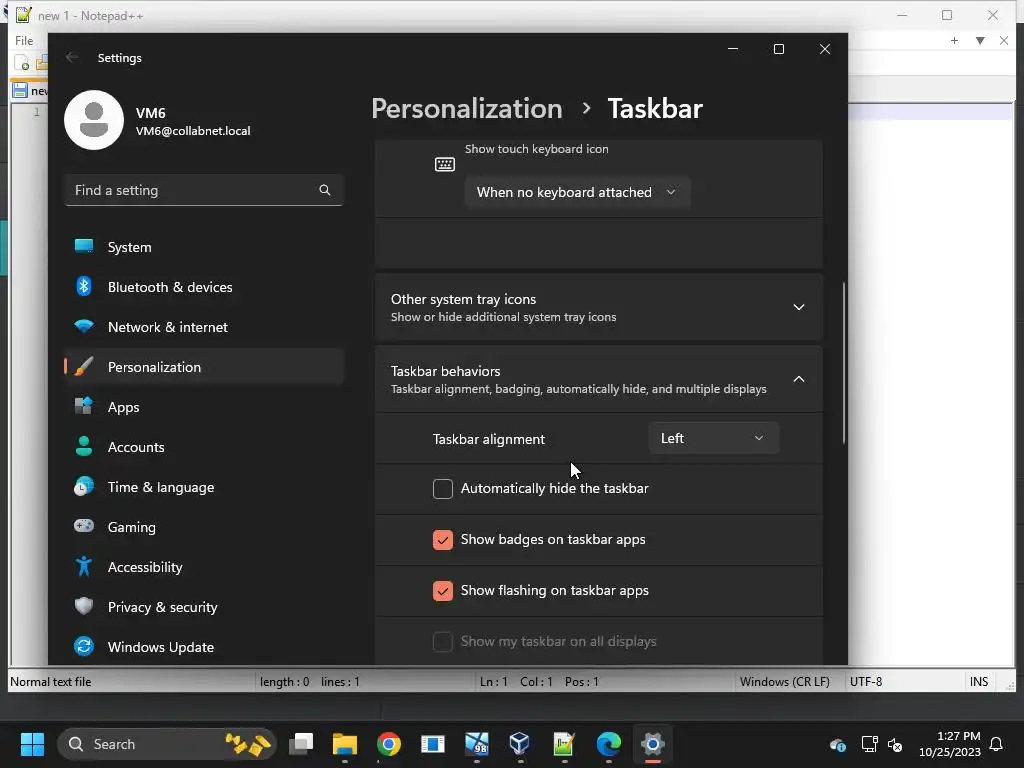This screenshot has width=1024, height=768.
Task: Click INS mode in Notepad++ status bar
Action: [x=978, y=682]
